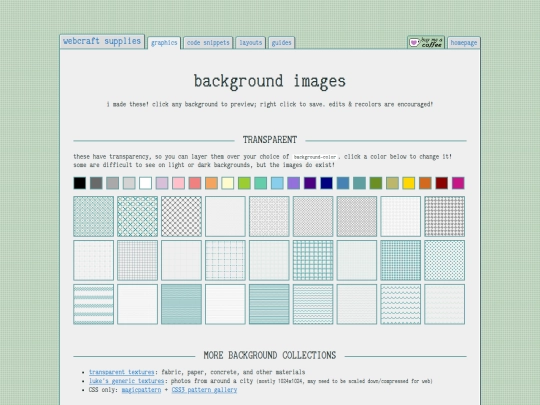Visit the magicpattern link
Image resolution: width=540 pixels, height=405 pixels.
[141, 390]
